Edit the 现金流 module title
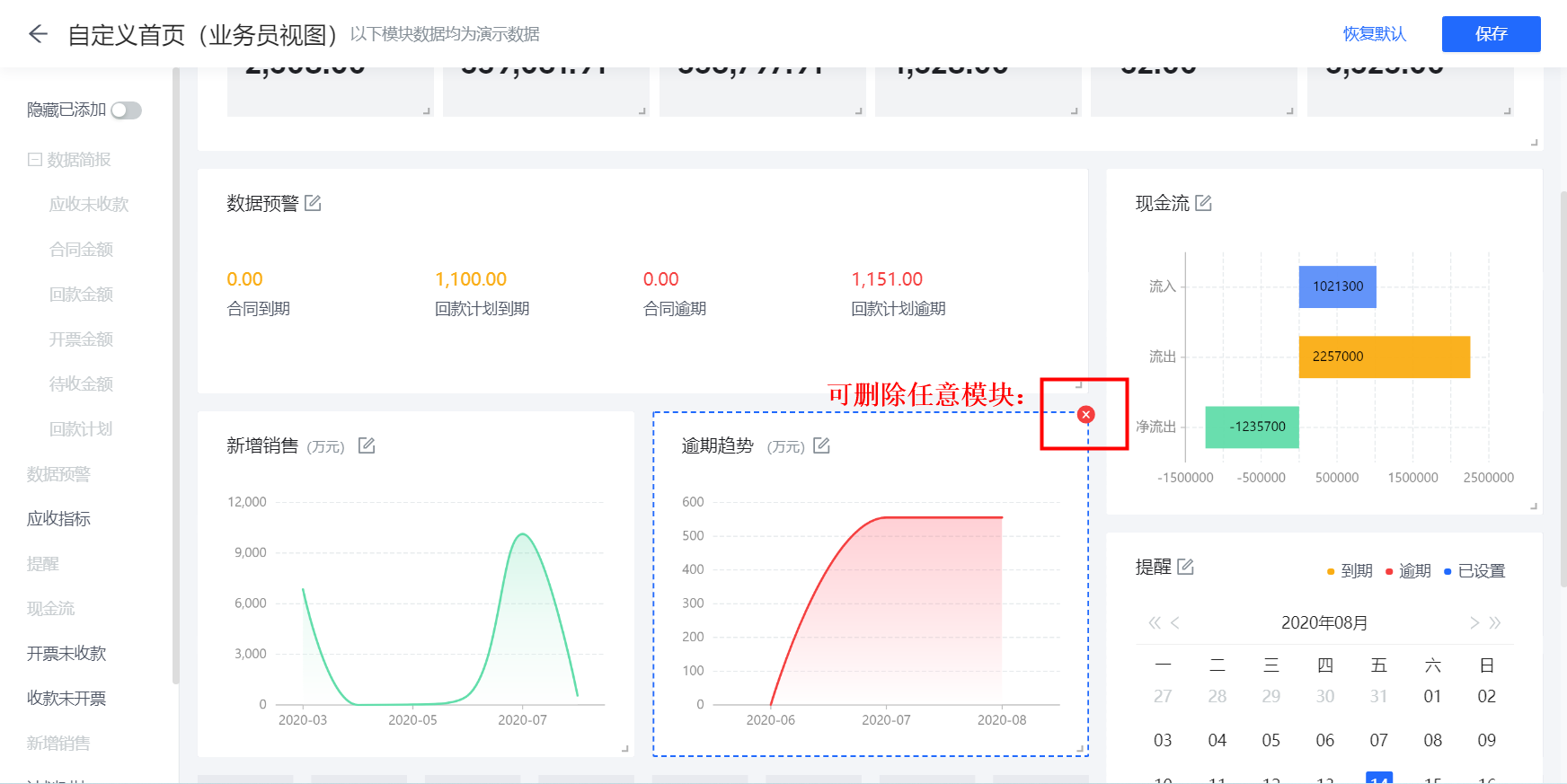The height and width of the screenshot is (784, 1567). [x=1203, y=203]
